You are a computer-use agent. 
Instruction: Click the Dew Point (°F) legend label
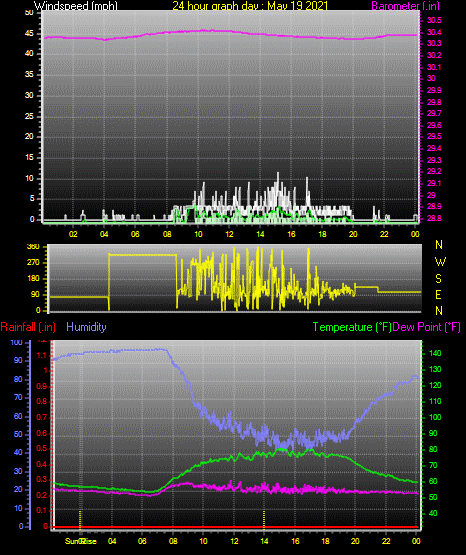[426, 327]
